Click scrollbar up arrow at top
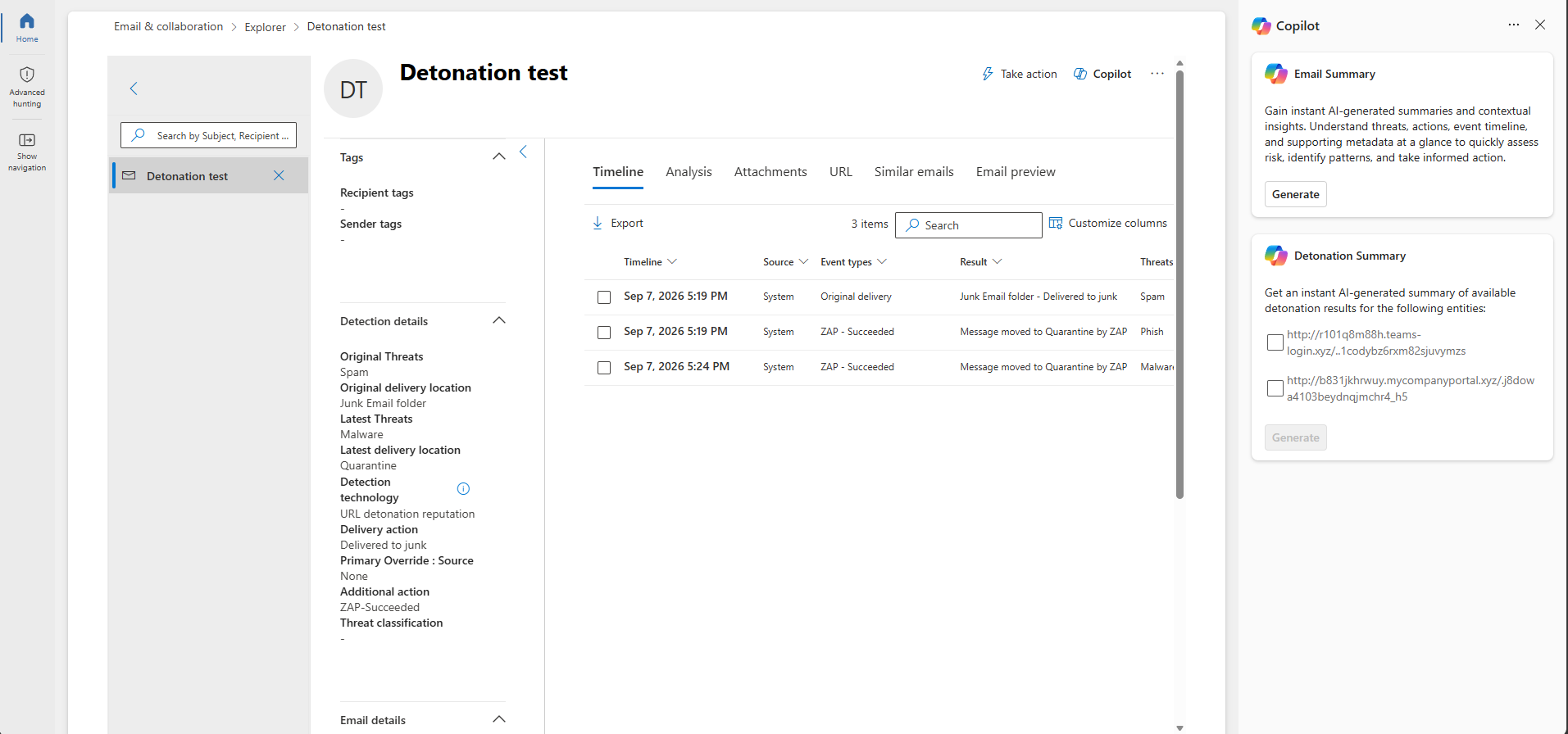The width and height of the screenshot is (1568, 734). pyautogui.click(x=1179, y=63)
